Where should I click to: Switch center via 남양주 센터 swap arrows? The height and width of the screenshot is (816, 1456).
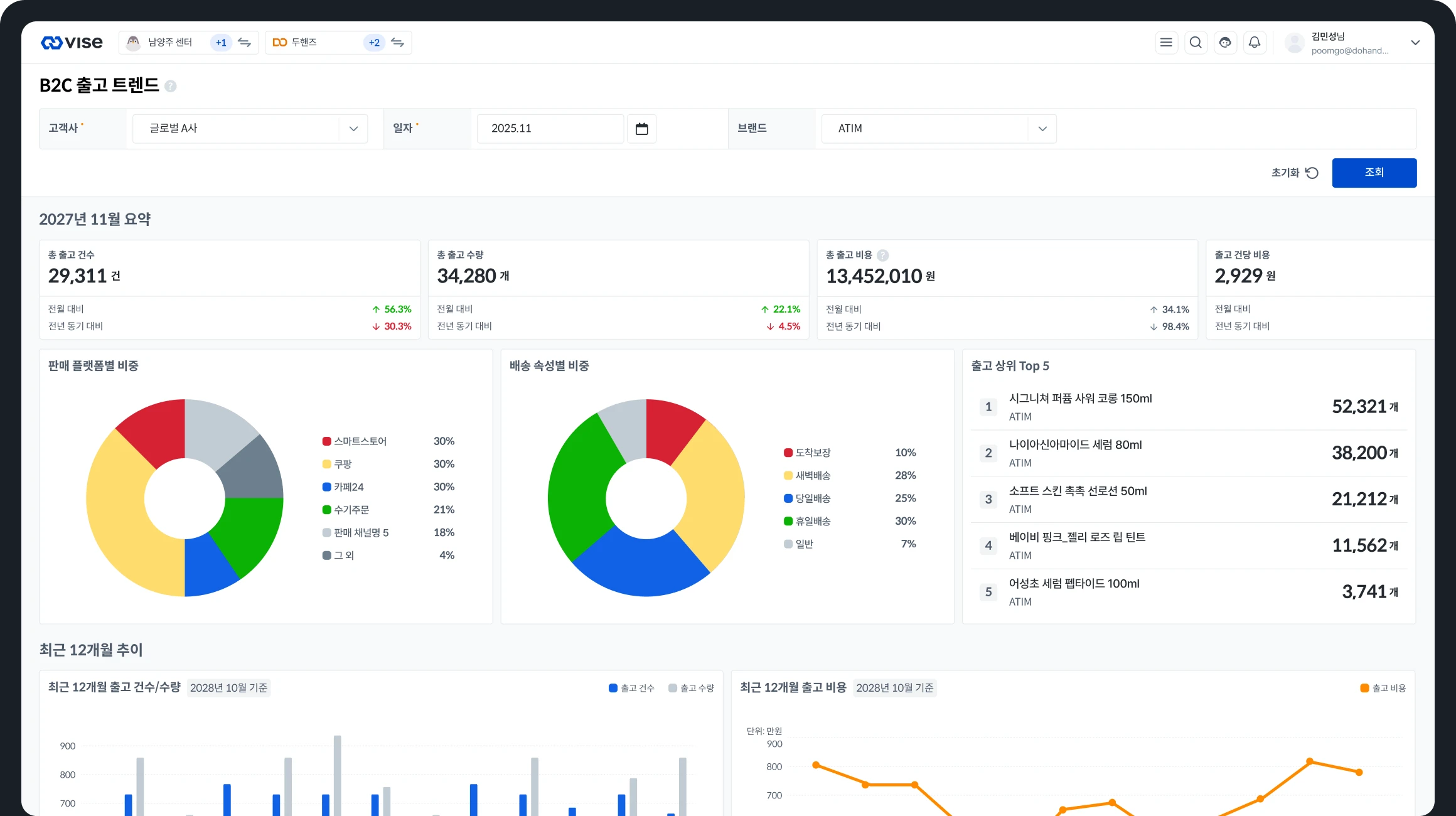(245, 43)
